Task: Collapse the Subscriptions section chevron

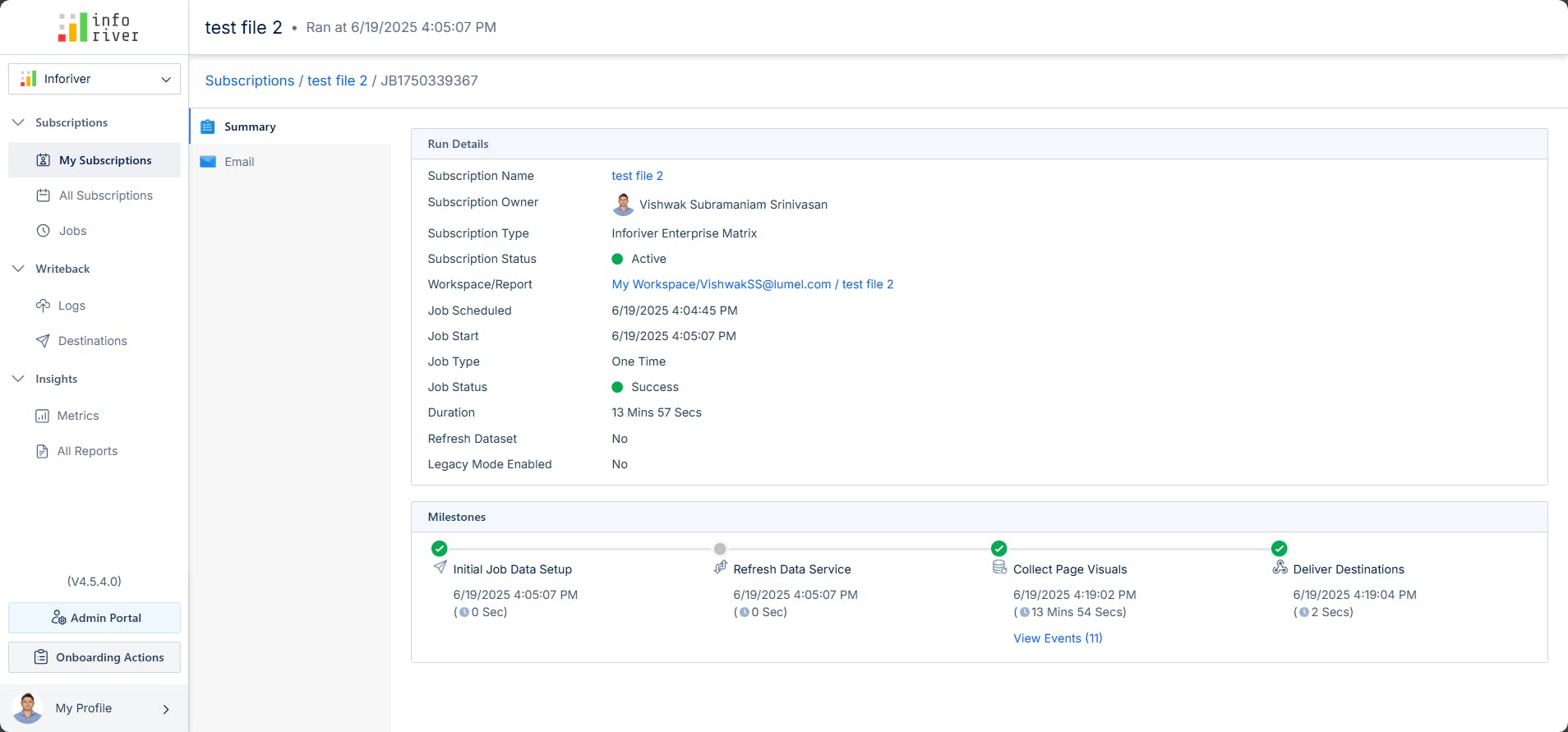Action: click(18, 122)
